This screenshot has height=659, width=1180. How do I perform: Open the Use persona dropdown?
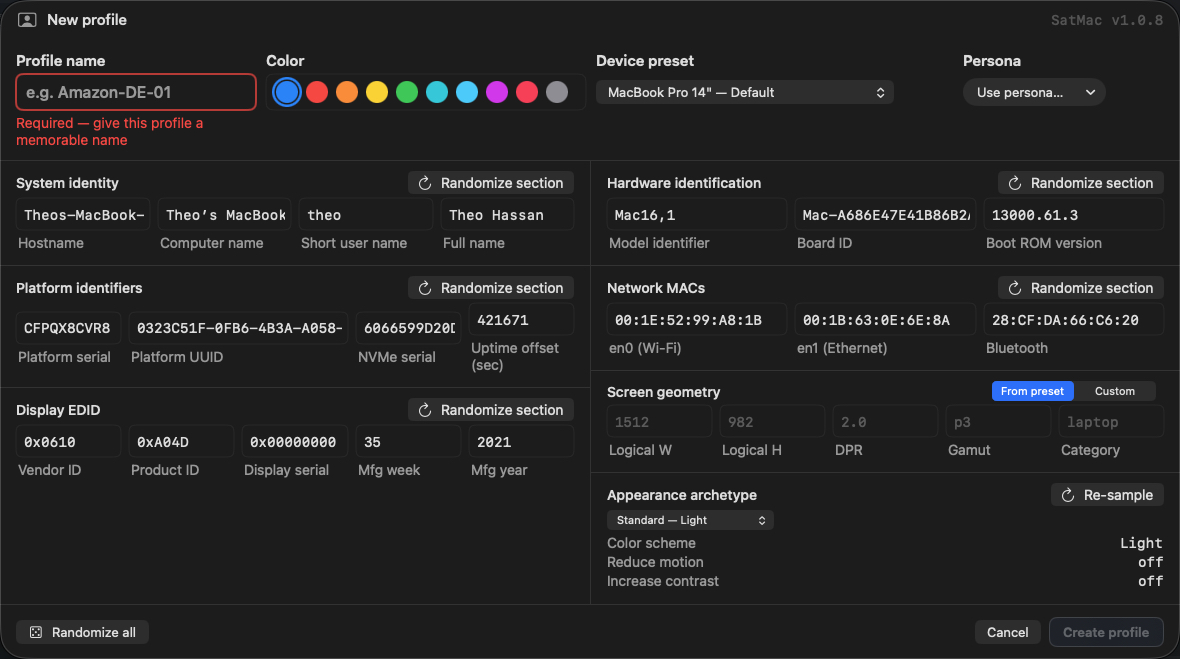click(1034, 93)
